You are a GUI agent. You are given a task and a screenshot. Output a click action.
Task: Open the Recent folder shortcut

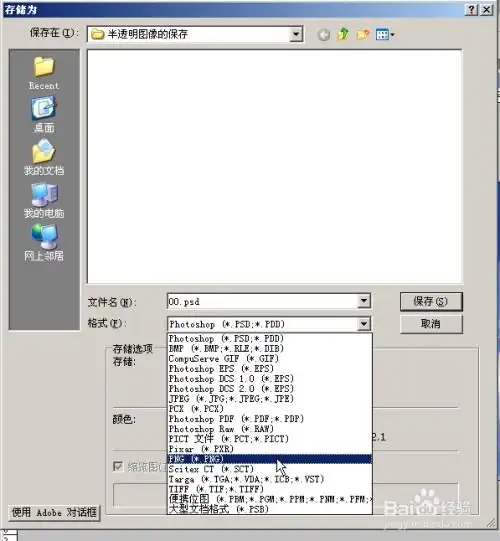[44, 73]
